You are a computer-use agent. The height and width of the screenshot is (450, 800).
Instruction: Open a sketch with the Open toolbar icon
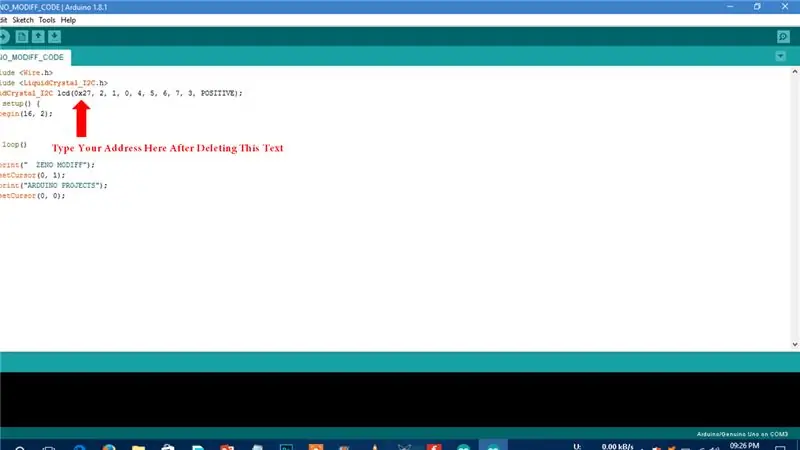[38, 37]
